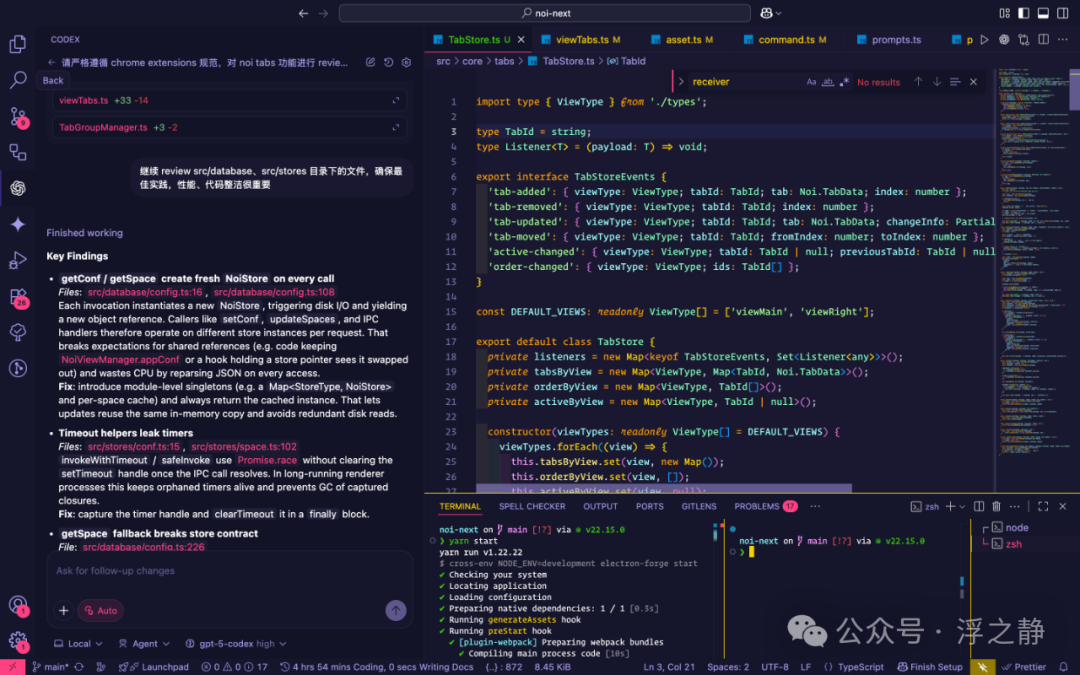This screenshot has width=1080, height=675.
Task: Switch to the command.ts editor tab
Action: 785,39
